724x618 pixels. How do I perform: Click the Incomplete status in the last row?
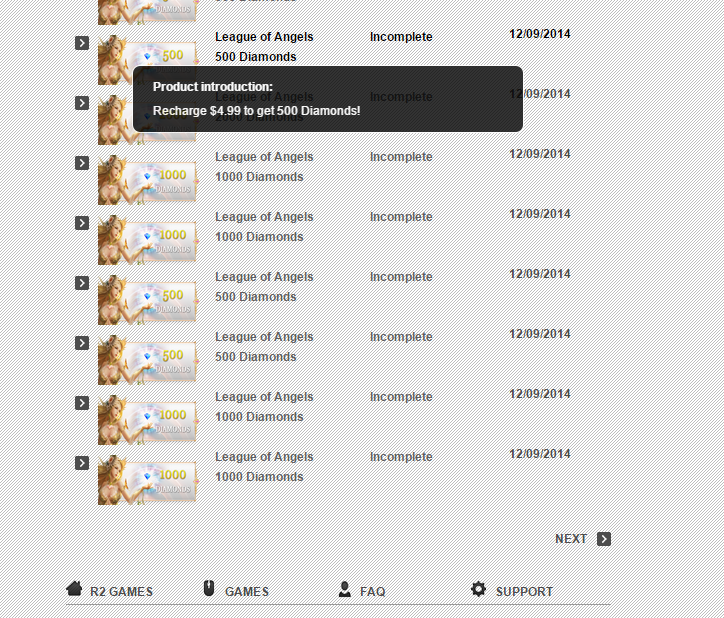click(401, 457)
